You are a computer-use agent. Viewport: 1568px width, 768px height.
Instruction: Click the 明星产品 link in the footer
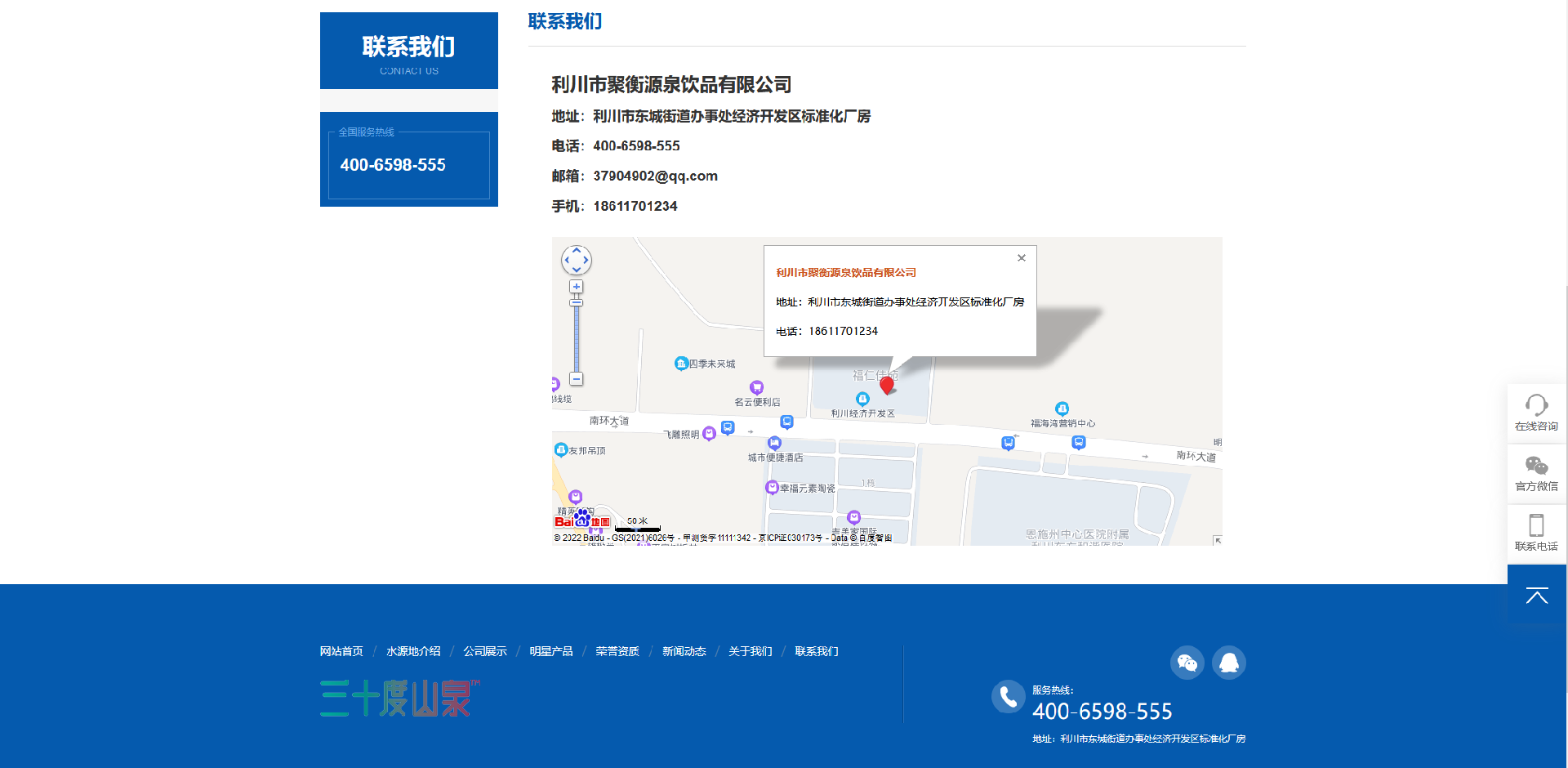pos(551,651)
